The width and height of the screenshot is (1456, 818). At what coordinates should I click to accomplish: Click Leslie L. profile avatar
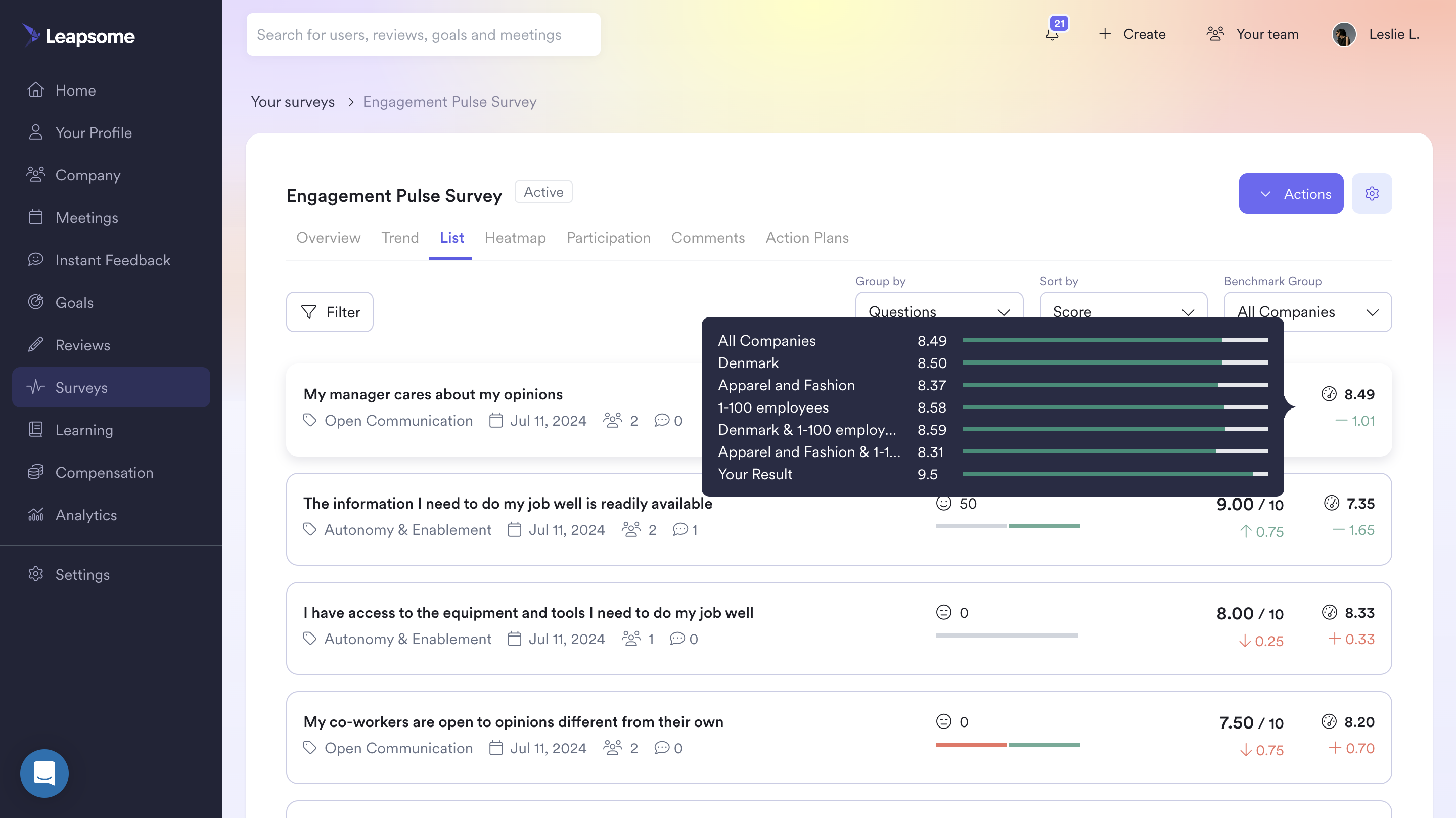1344,34
